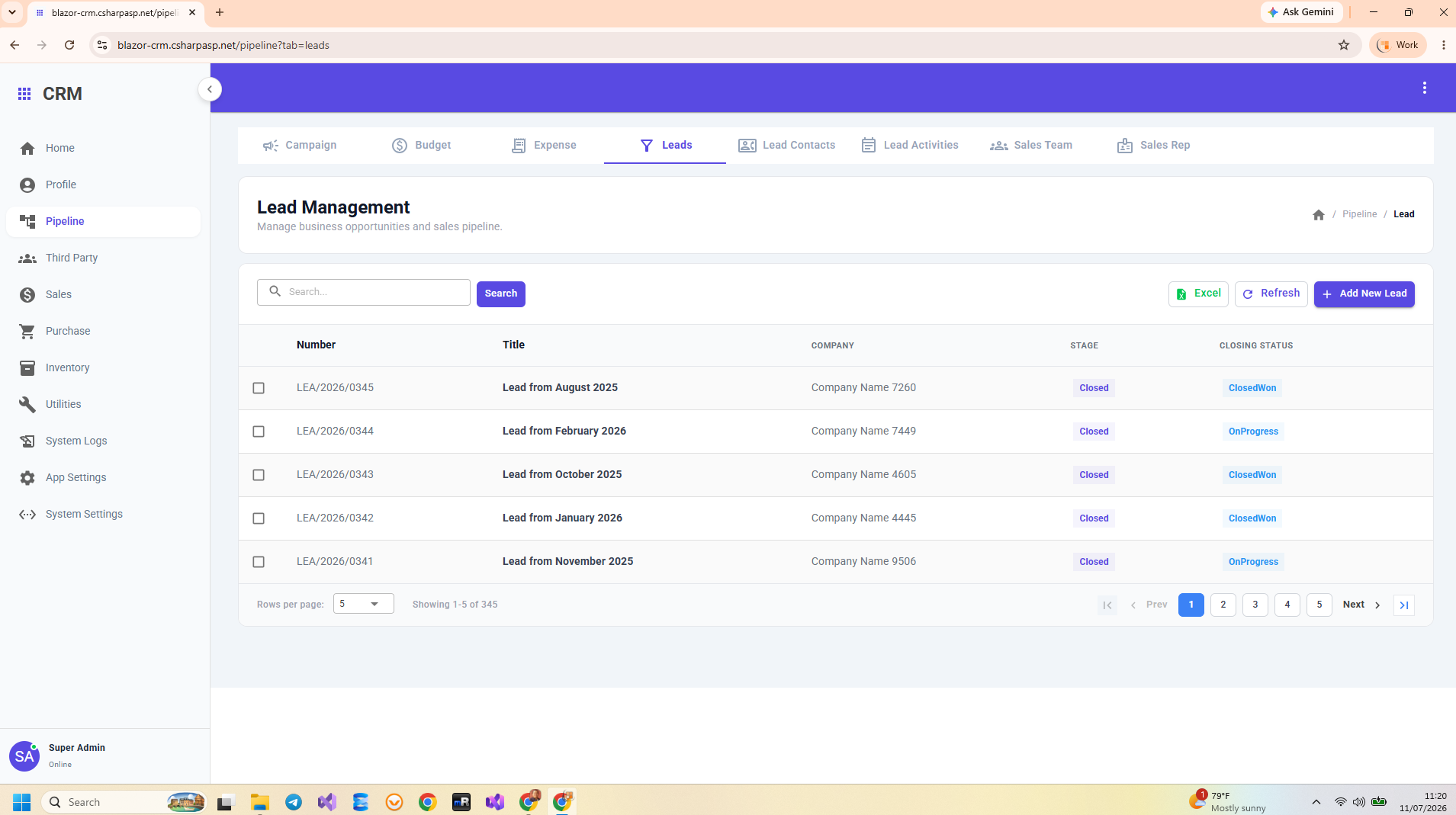Click Closed stage badge for LEA/2026/0344
The height and width of the screenshot is (815, 1456).
click(1094, 432)
